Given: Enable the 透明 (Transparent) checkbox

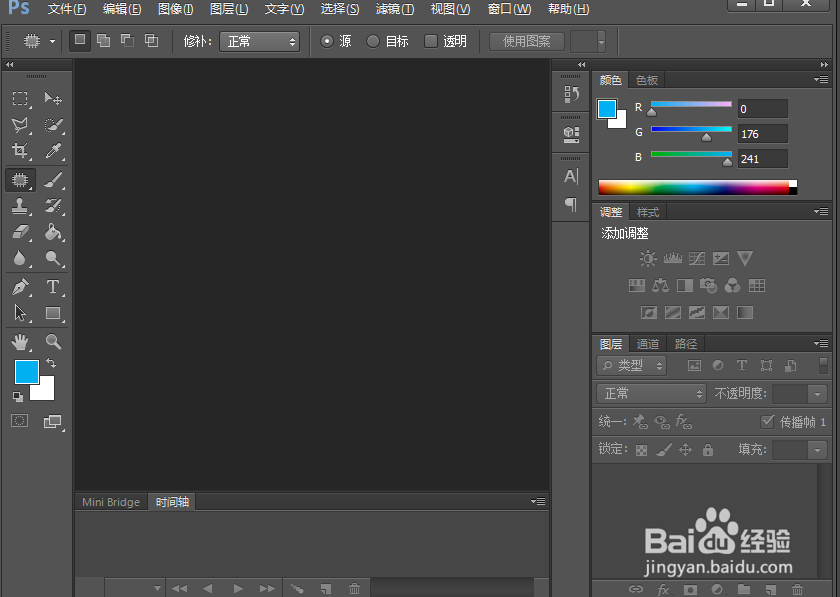Looking at the screenshot, I should (431, 41).
